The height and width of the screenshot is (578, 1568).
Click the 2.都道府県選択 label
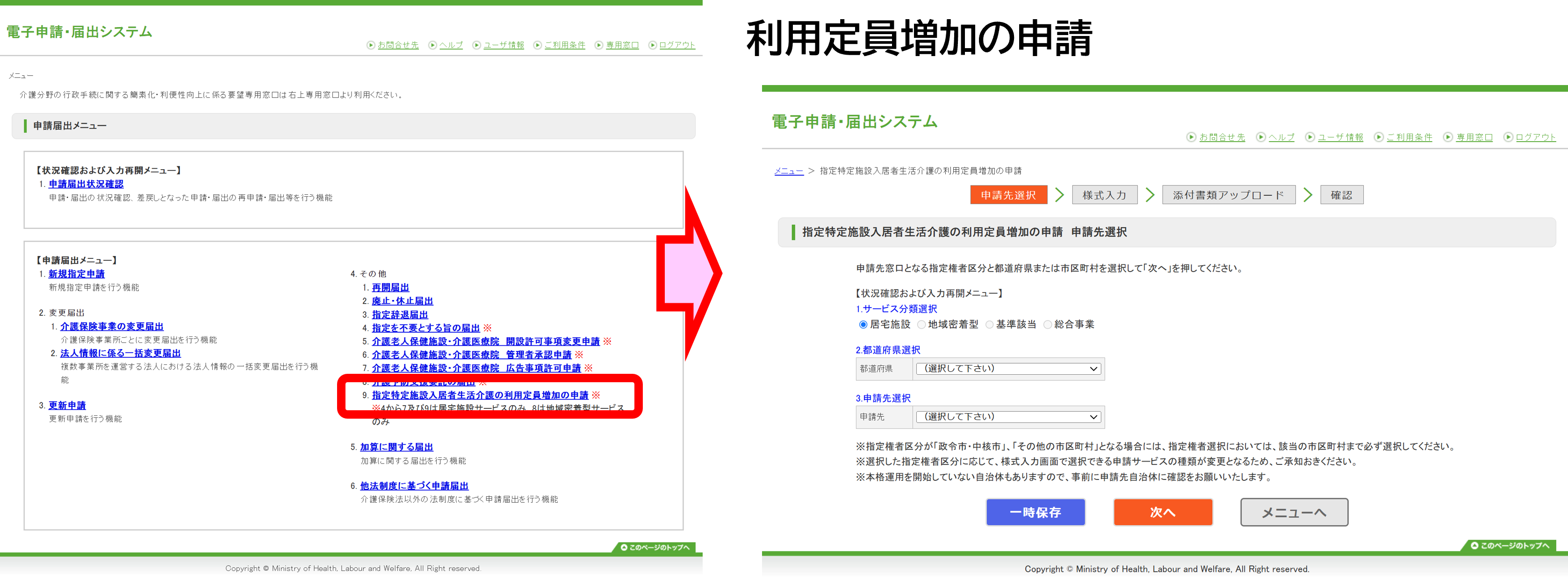pyautogui.click(x=887, y=350)
